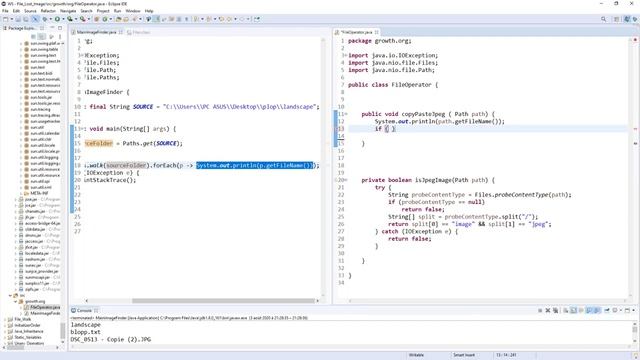The image size is (640, 360).
Task: Click the toolbar Search magnifier icon
Action: (x=603, y=19)
